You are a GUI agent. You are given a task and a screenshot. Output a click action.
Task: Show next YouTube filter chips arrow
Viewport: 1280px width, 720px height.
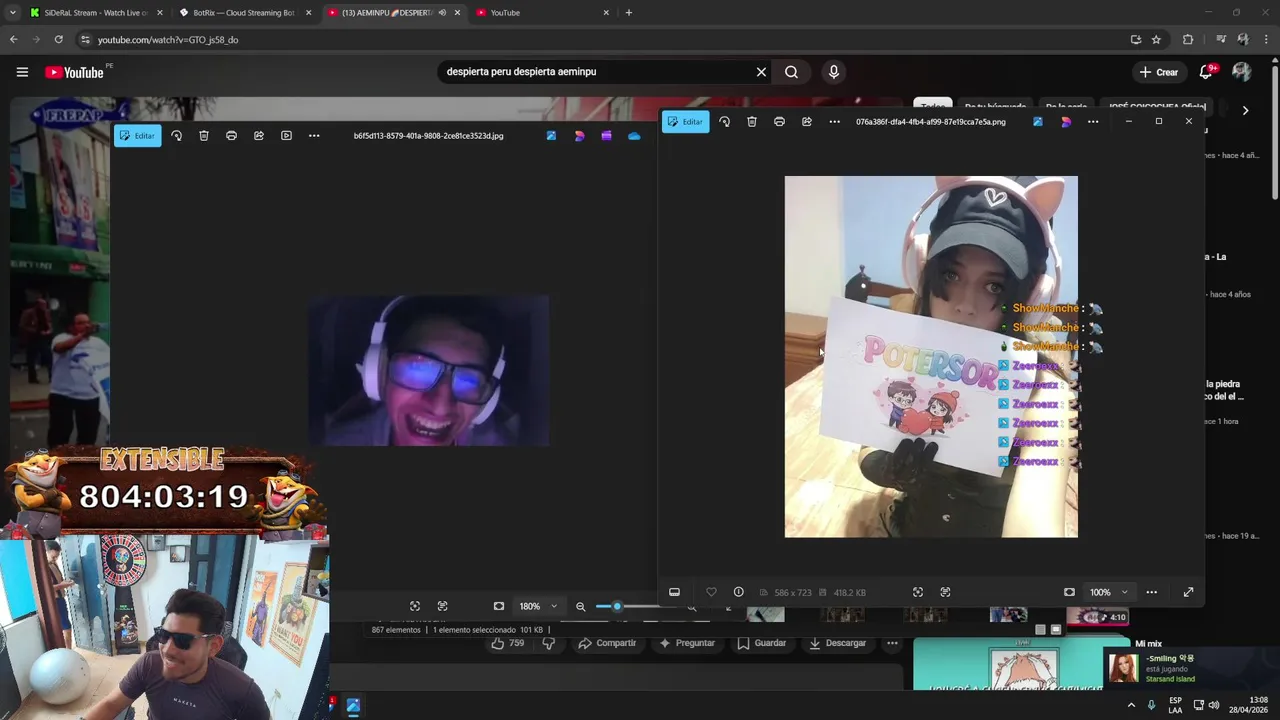tap(1245, 110)
